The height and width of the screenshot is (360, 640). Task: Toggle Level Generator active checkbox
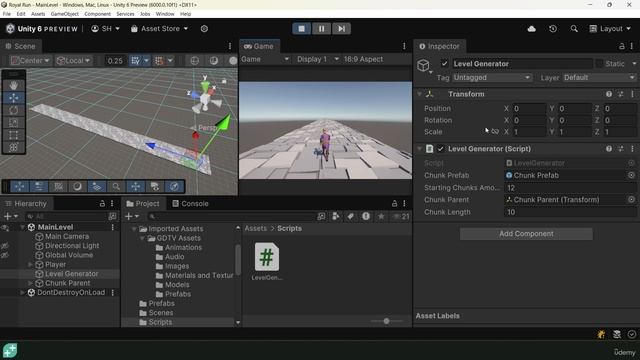(x=444, y=64)
